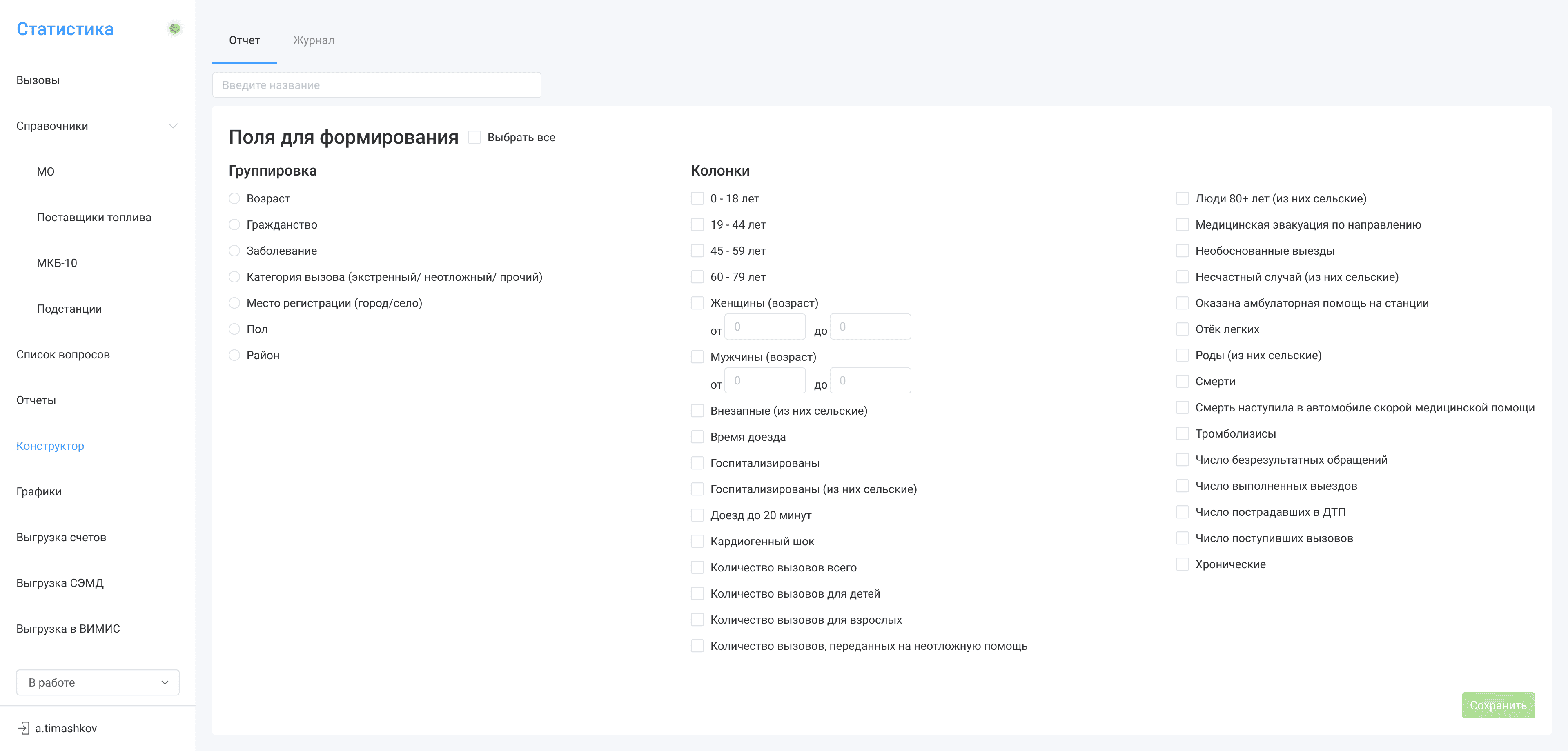This screenshot has height=751, width=1568.
Task: Open Конструктор in the sidebar
Action: (50, 445)
